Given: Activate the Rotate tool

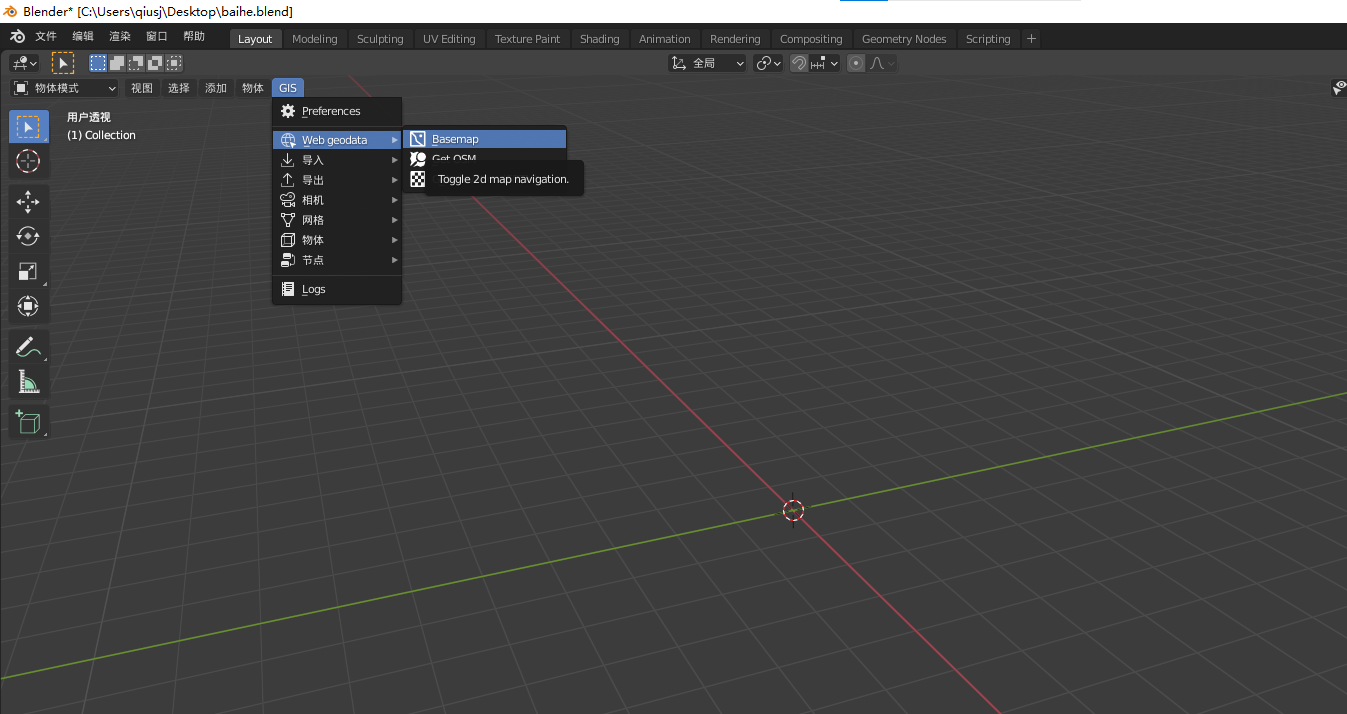Looking at the screenshot, I should [x=28, y=236].
